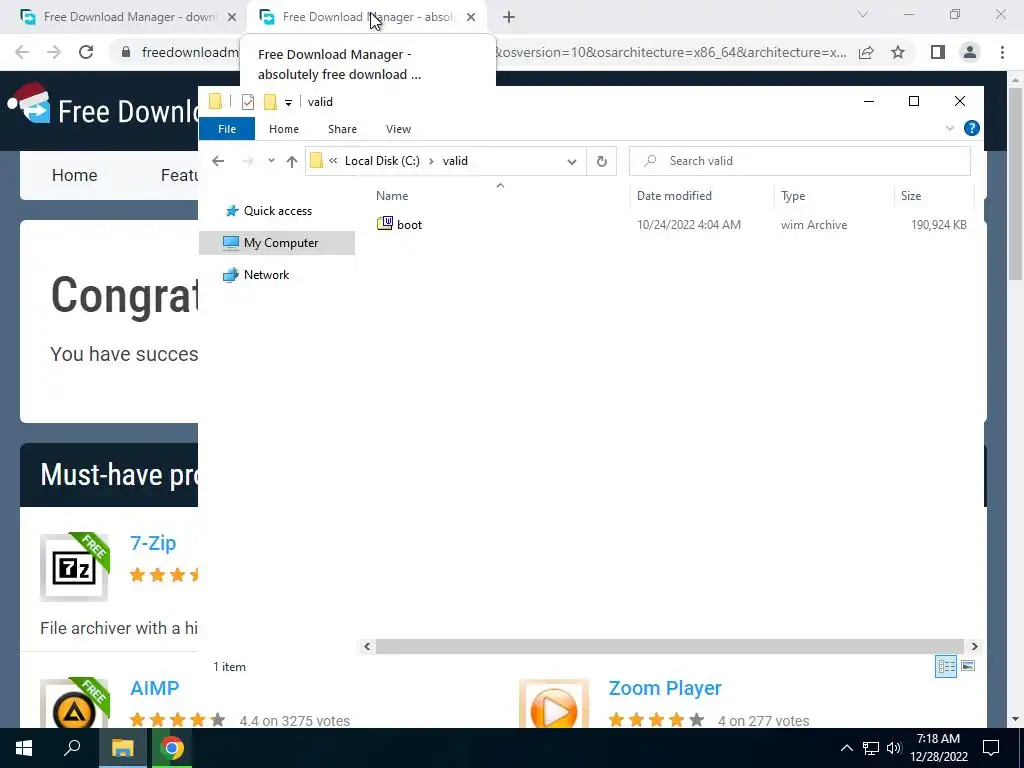
Task: Click the horizontal scrollbar in Explorer
Action: 669,647
